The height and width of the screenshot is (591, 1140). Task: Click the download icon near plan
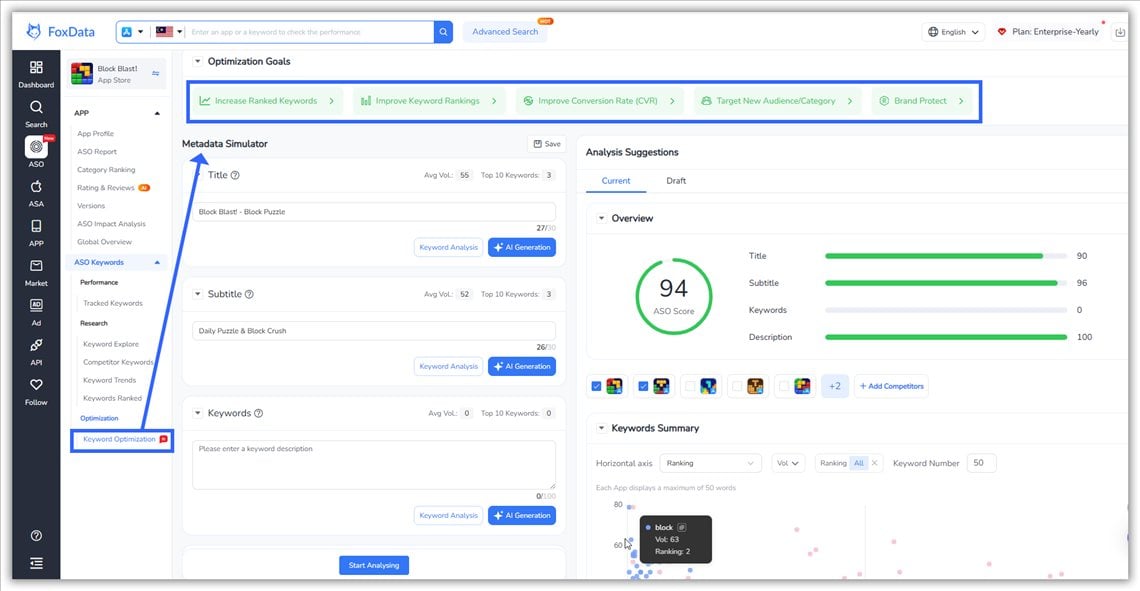1120,32
